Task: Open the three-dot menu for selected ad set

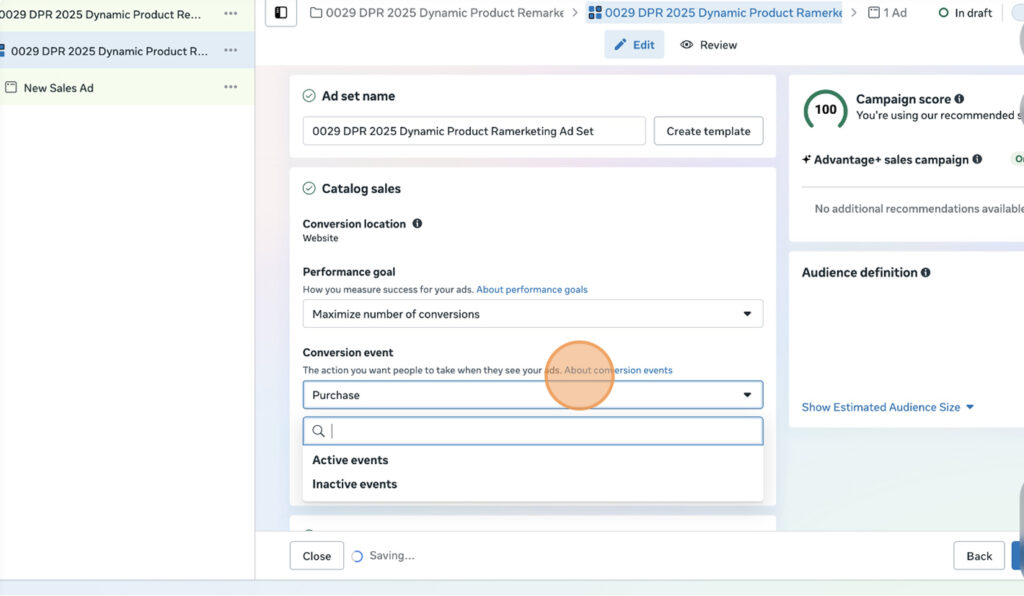Action: tap(231, 51)
